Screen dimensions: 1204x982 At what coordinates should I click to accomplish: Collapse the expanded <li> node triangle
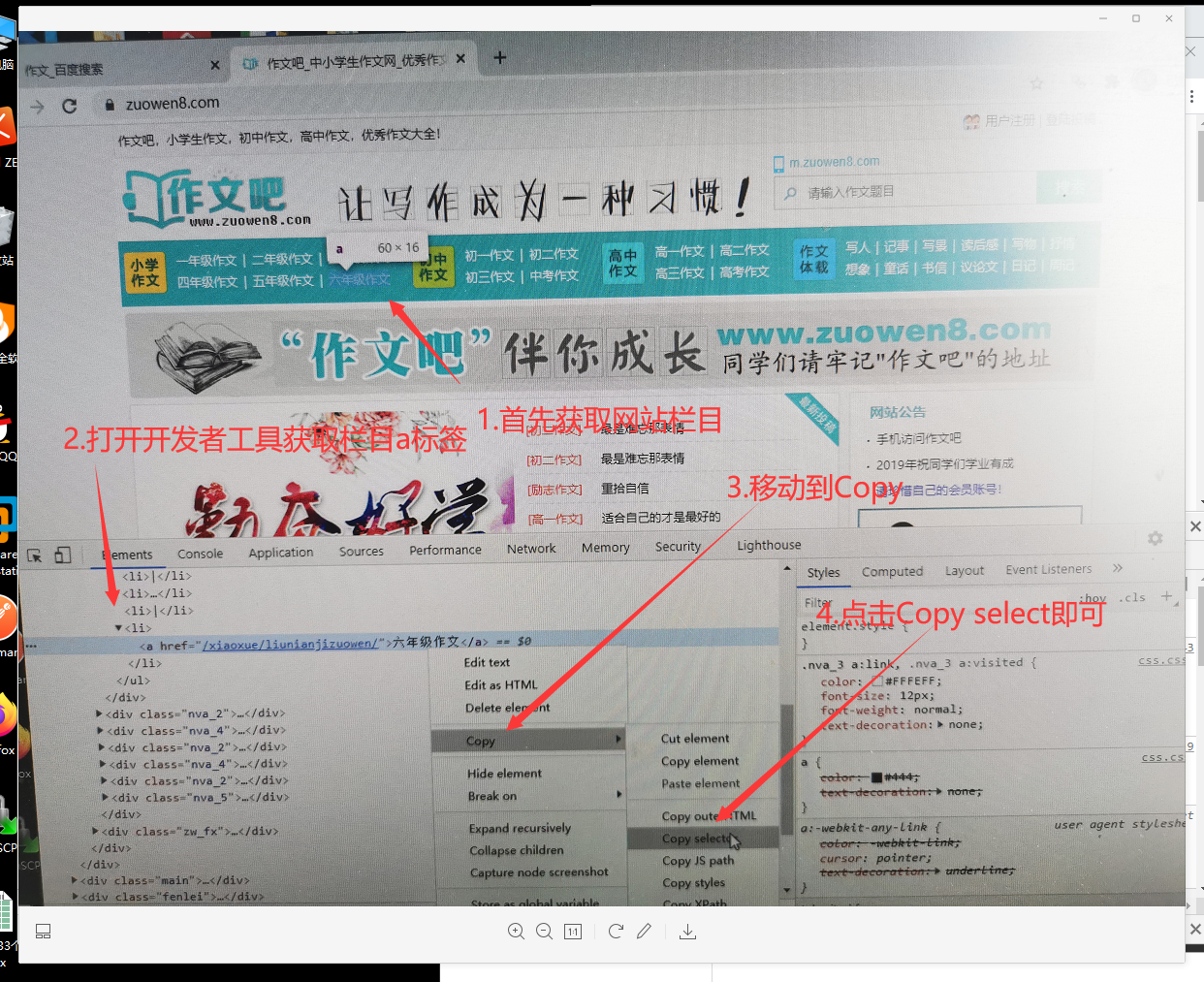pos(118,628)
